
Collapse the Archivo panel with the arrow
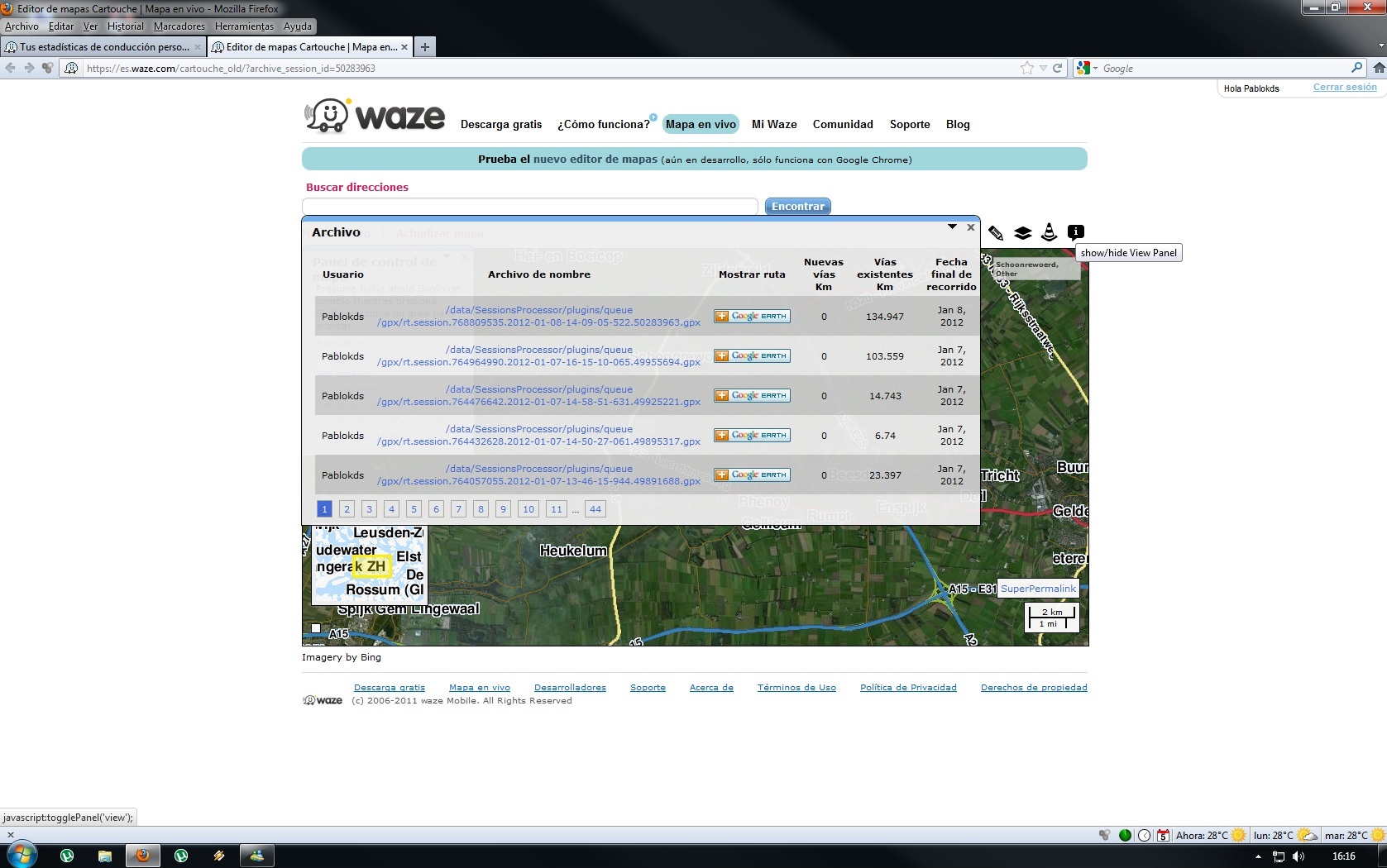pos(952,227)
